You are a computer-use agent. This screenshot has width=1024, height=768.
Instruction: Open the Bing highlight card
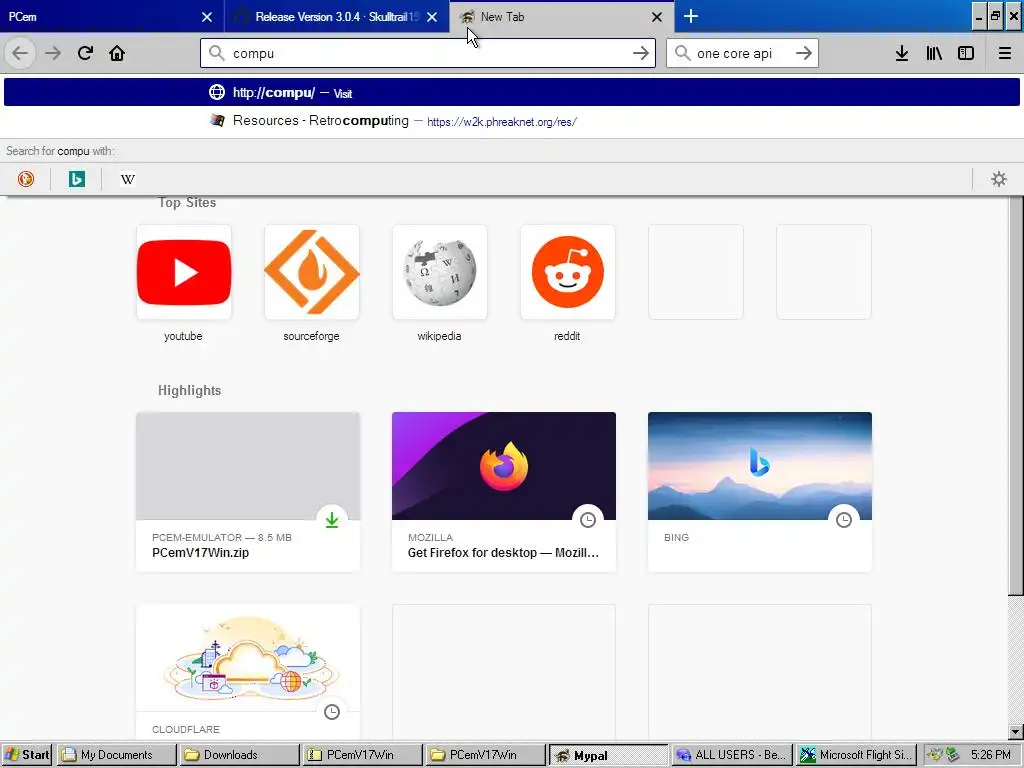760,492
